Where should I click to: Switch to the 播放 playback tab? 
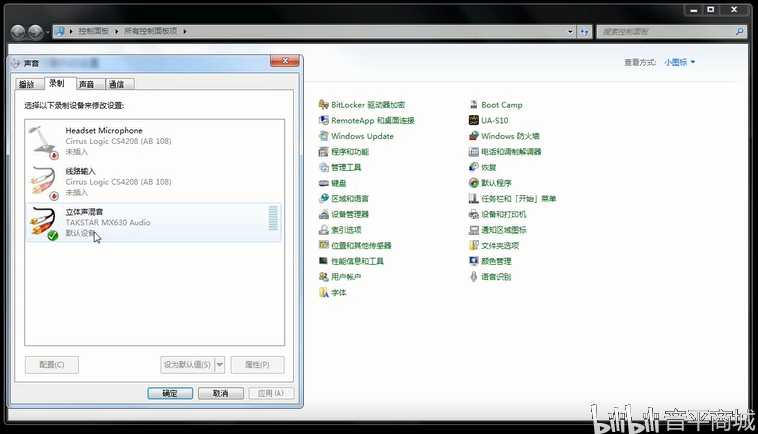tap(27, 84)
